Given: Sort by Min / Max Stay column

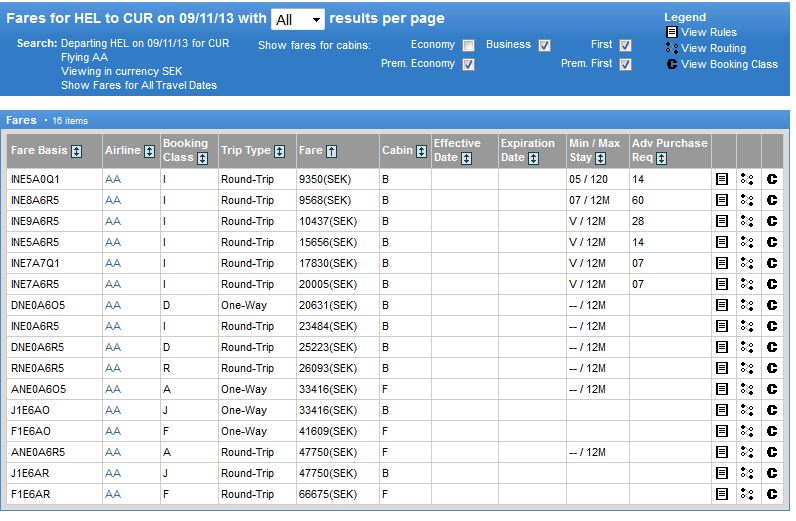Looking at the screenshot, I should point(600,158).
